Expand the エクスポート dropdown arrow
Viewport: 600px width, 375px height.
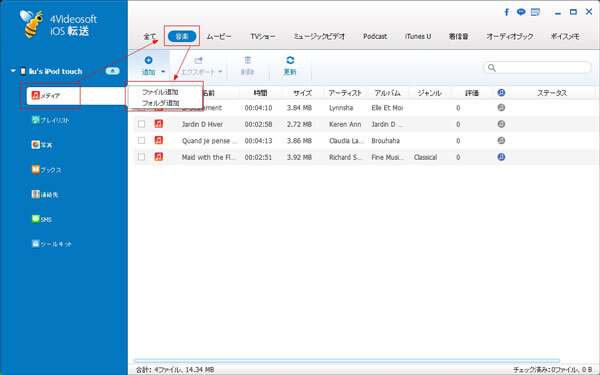pyautogui.click(x=220, y=72)
